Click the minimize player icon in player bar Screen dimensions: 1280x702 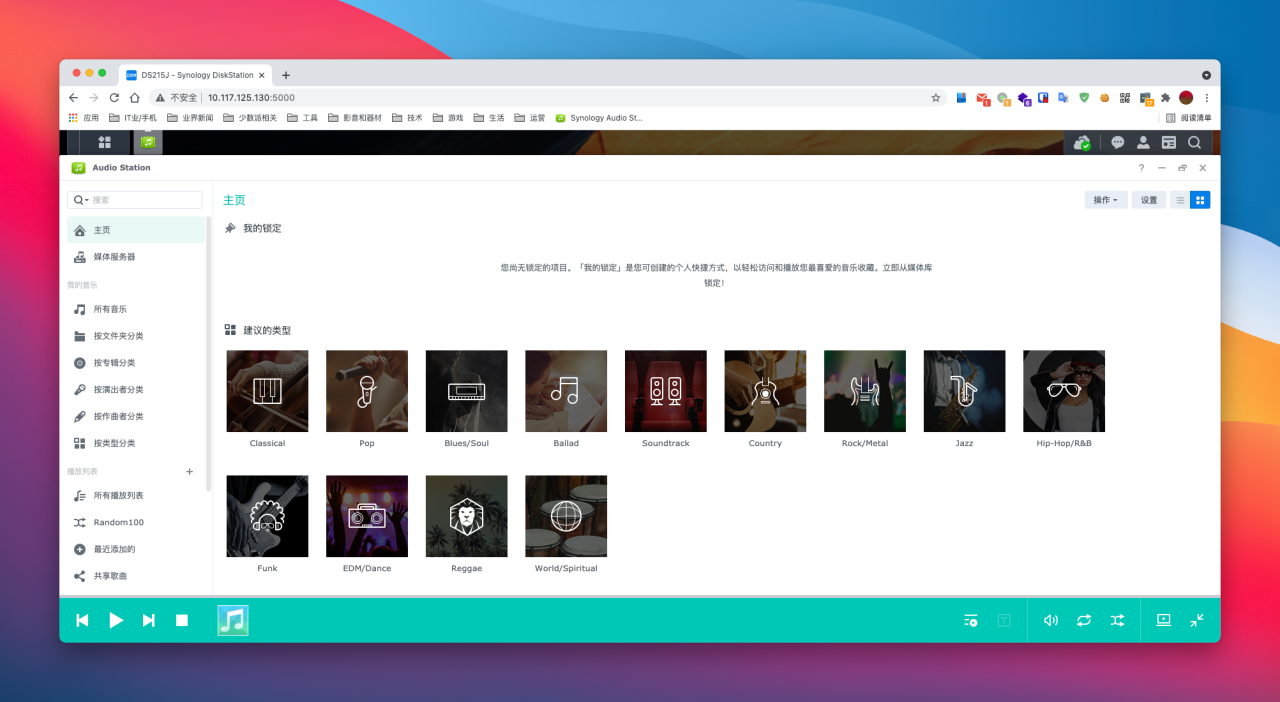click(x=1197, y=620)
